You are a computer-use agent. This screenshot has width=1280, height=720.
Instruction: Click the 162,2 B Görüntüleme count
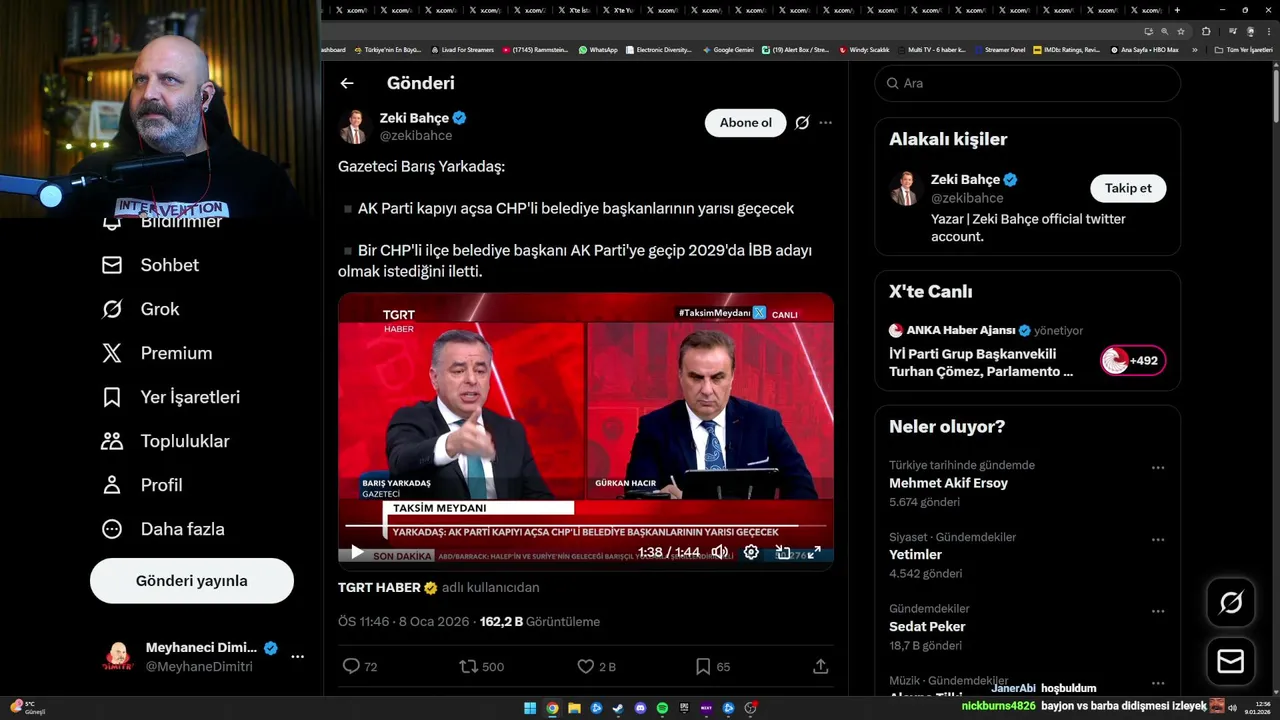pos(540,621)
